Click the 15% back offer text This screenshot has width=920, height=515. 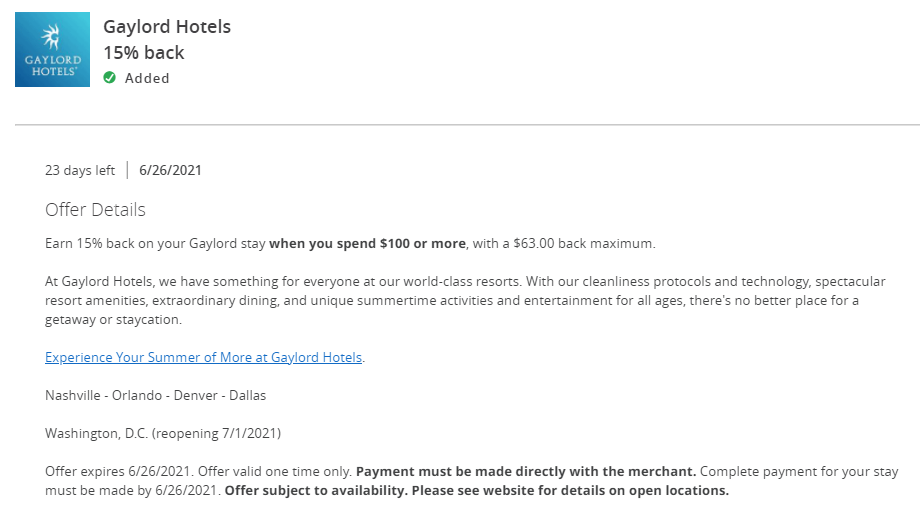click(x=144, y=53)
